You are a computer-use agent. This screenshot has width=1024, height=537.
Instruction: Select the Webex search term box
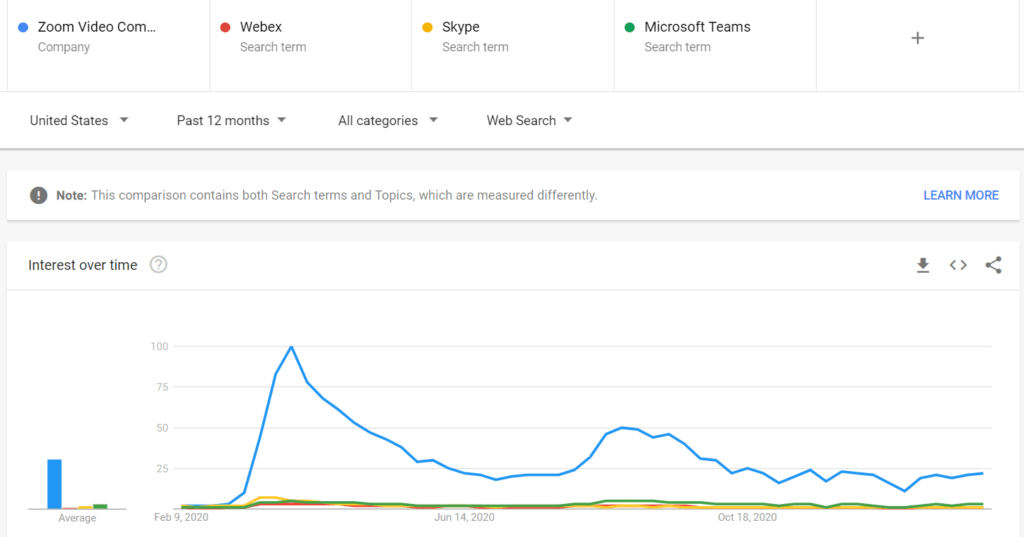272,36
